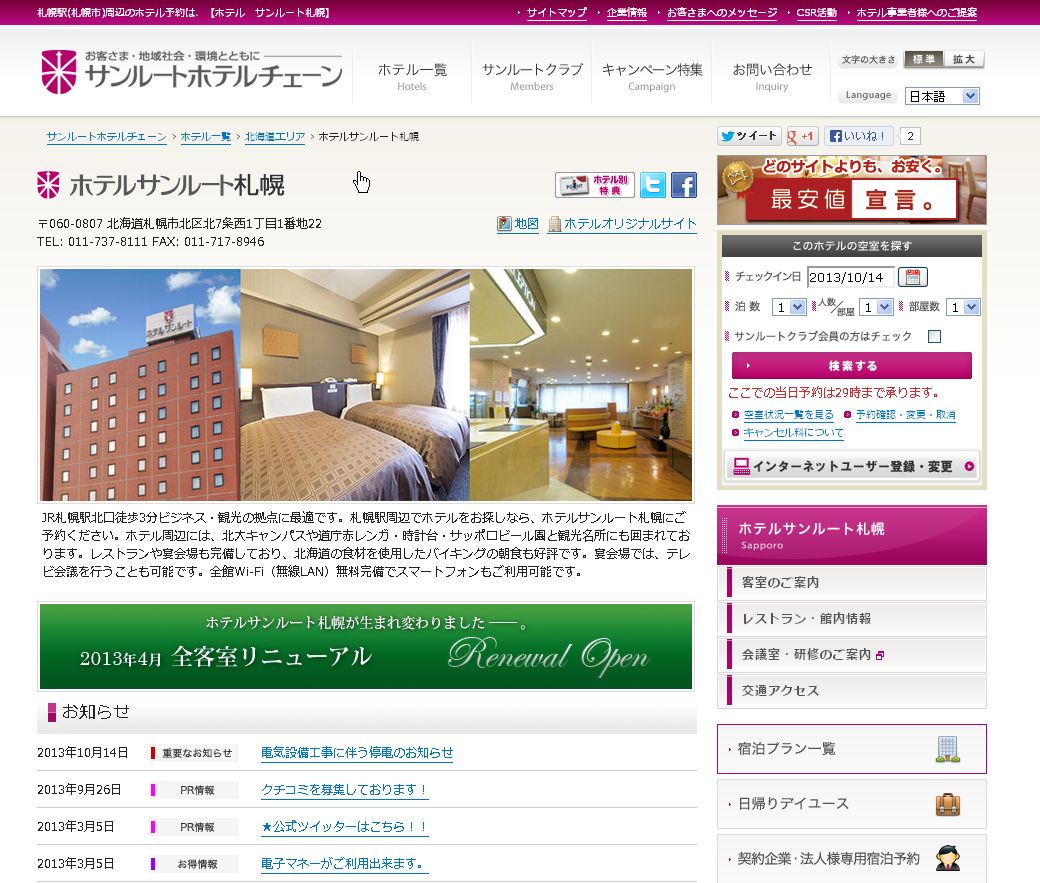The height and width of the screenshot is (883, 1040).
Task: Open クチコミを募集しております！ notice
Action: tap(344, 790)
